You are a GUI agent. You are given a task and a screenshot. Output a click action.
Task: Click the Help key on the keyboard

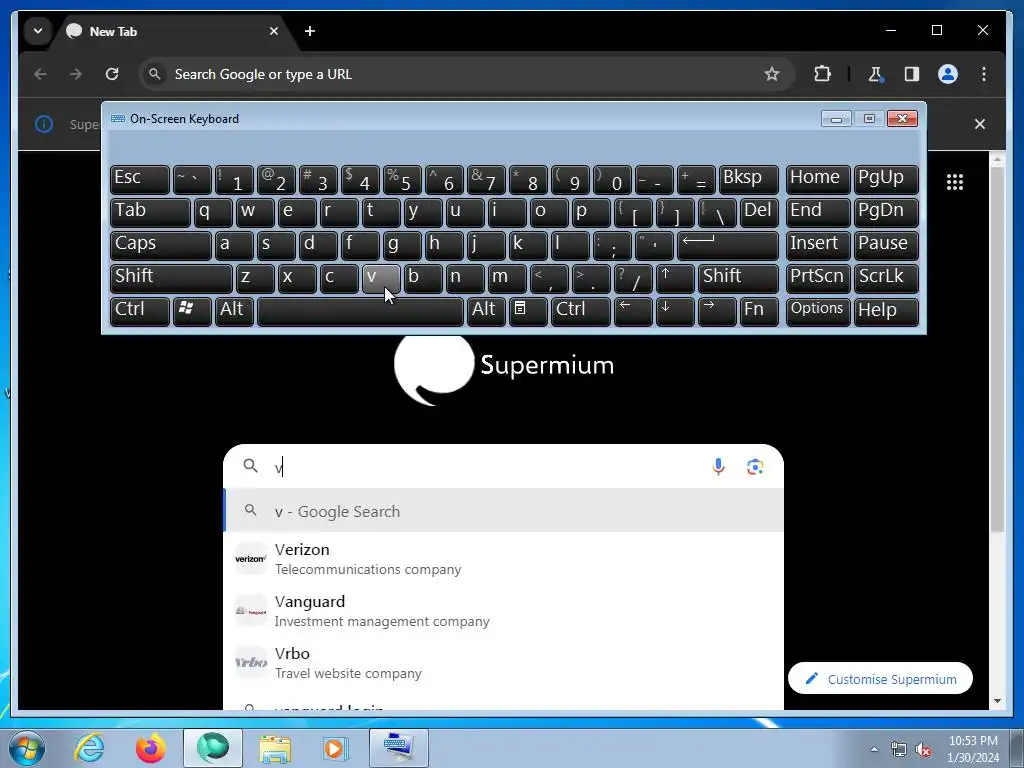tap(886, 312)
